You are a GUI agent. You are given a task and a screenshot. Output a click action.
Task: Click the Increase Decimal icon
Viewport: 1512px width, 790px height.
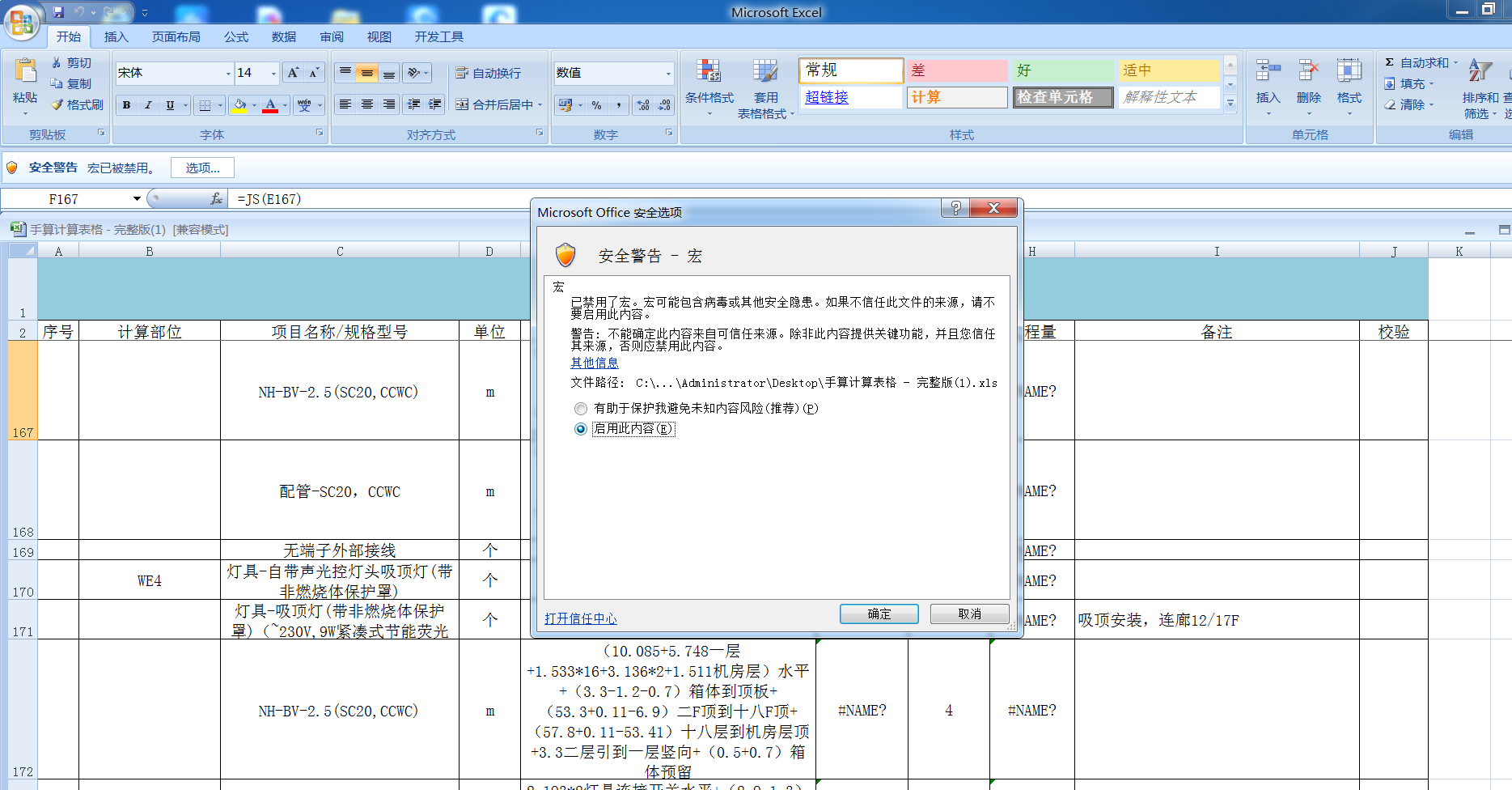coord(643,105)
